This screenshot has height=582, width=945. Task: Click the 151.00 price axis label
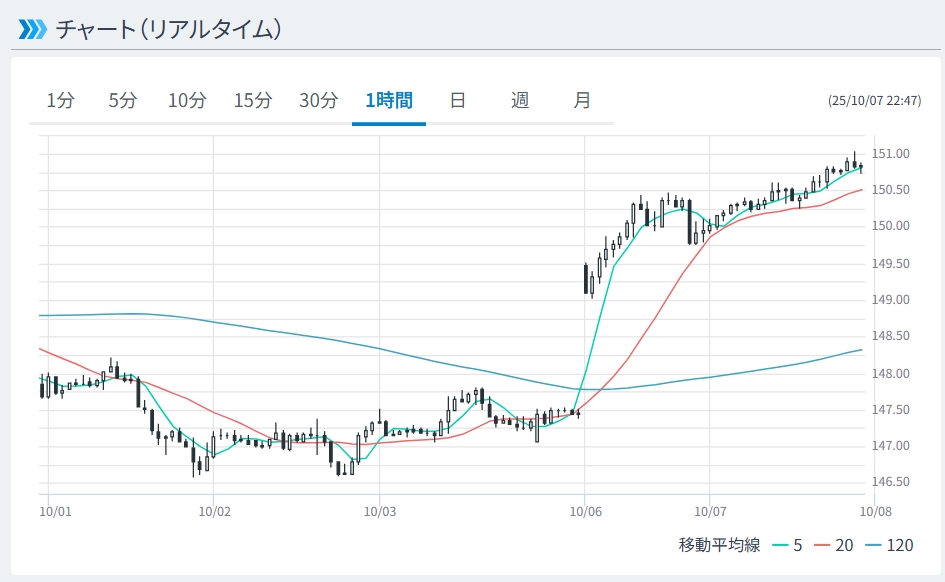pos(890,154)
